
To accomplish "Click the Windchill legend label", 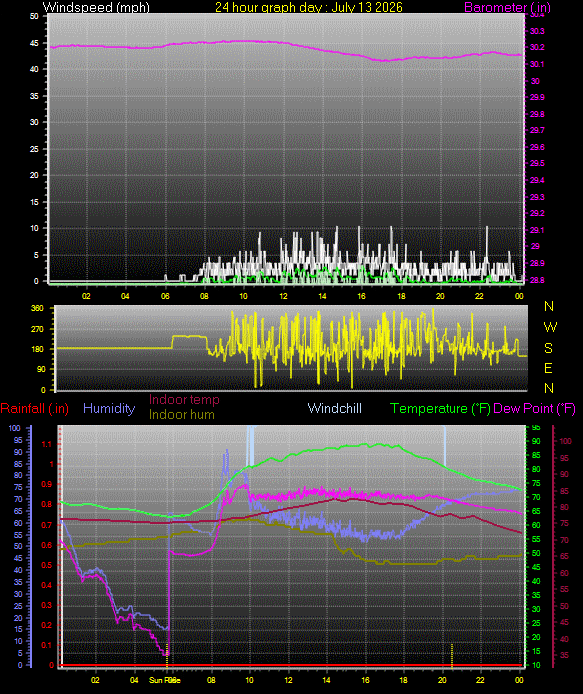I will pos(335,408).
